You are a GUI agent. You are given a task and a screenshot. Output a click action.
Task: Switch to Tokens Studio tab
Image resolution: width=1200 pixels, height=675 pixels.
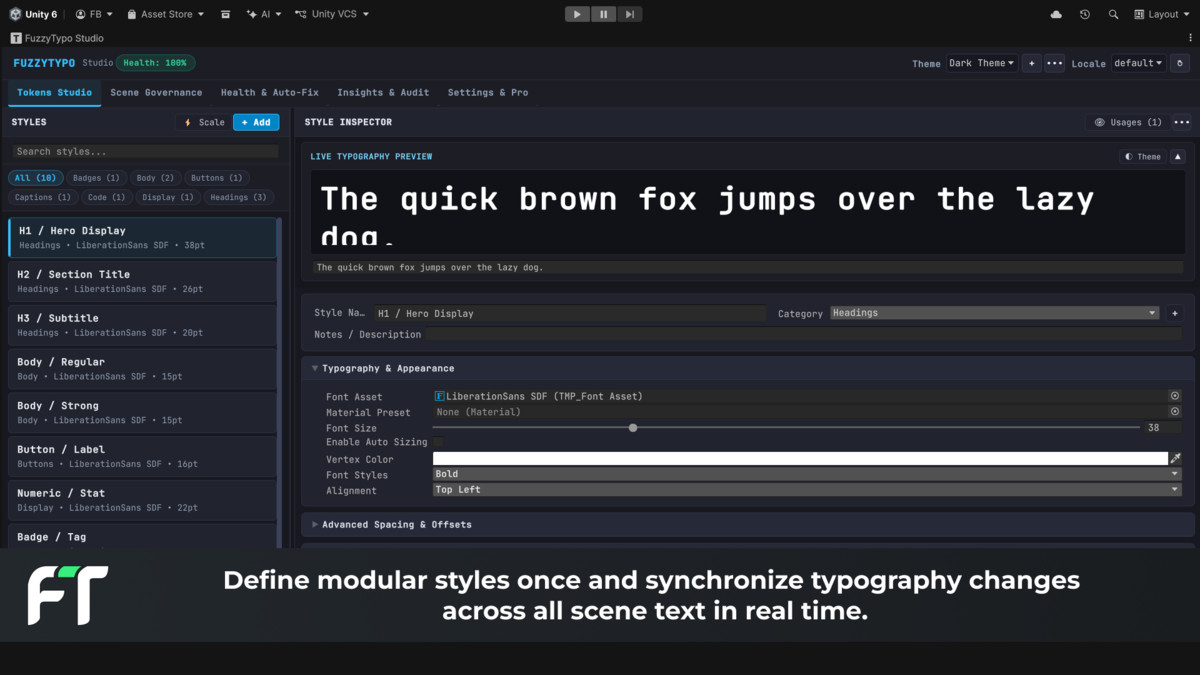(55, 92)
